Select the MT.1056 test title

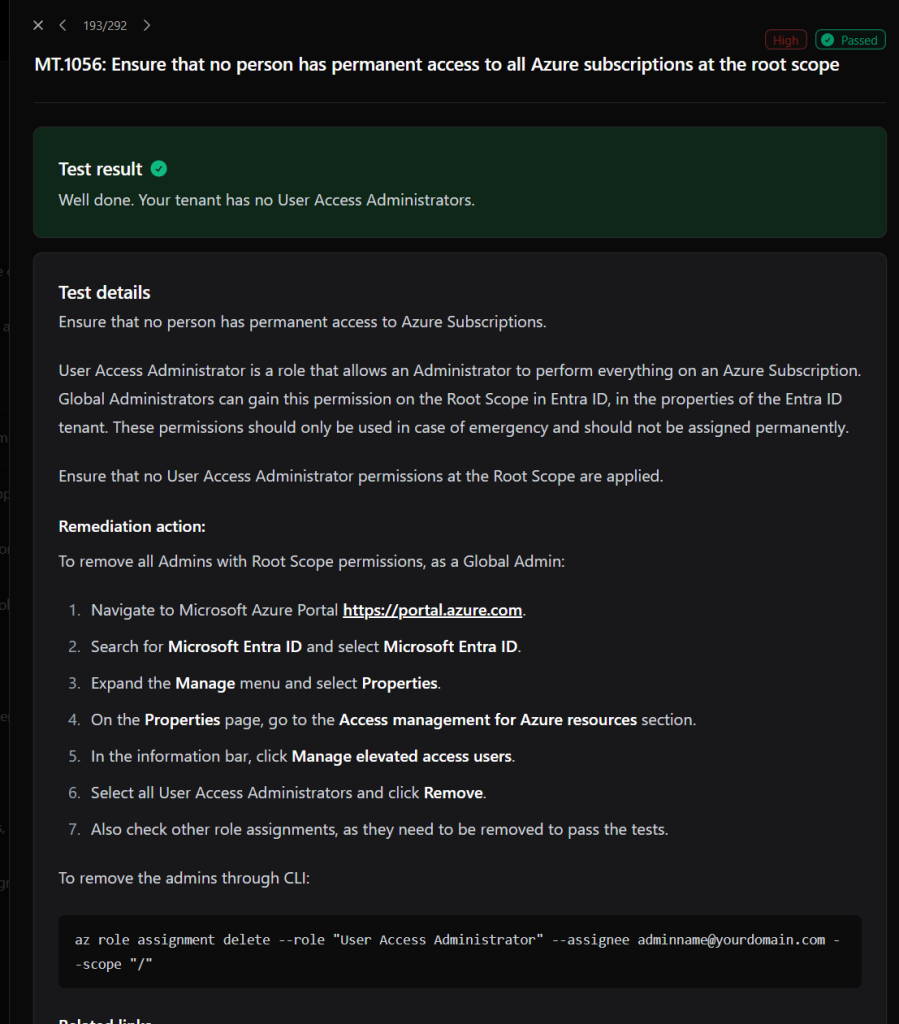pos(437,65)
